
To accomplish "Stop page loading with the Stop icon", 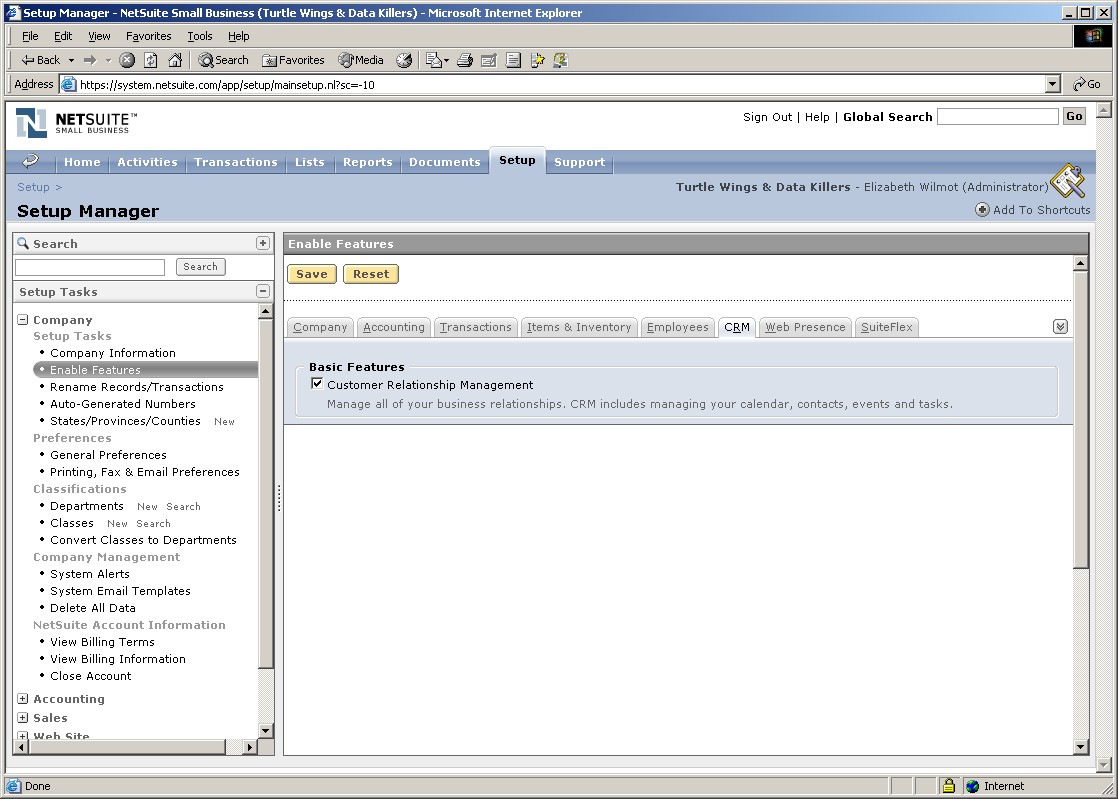I will [127, 61].
